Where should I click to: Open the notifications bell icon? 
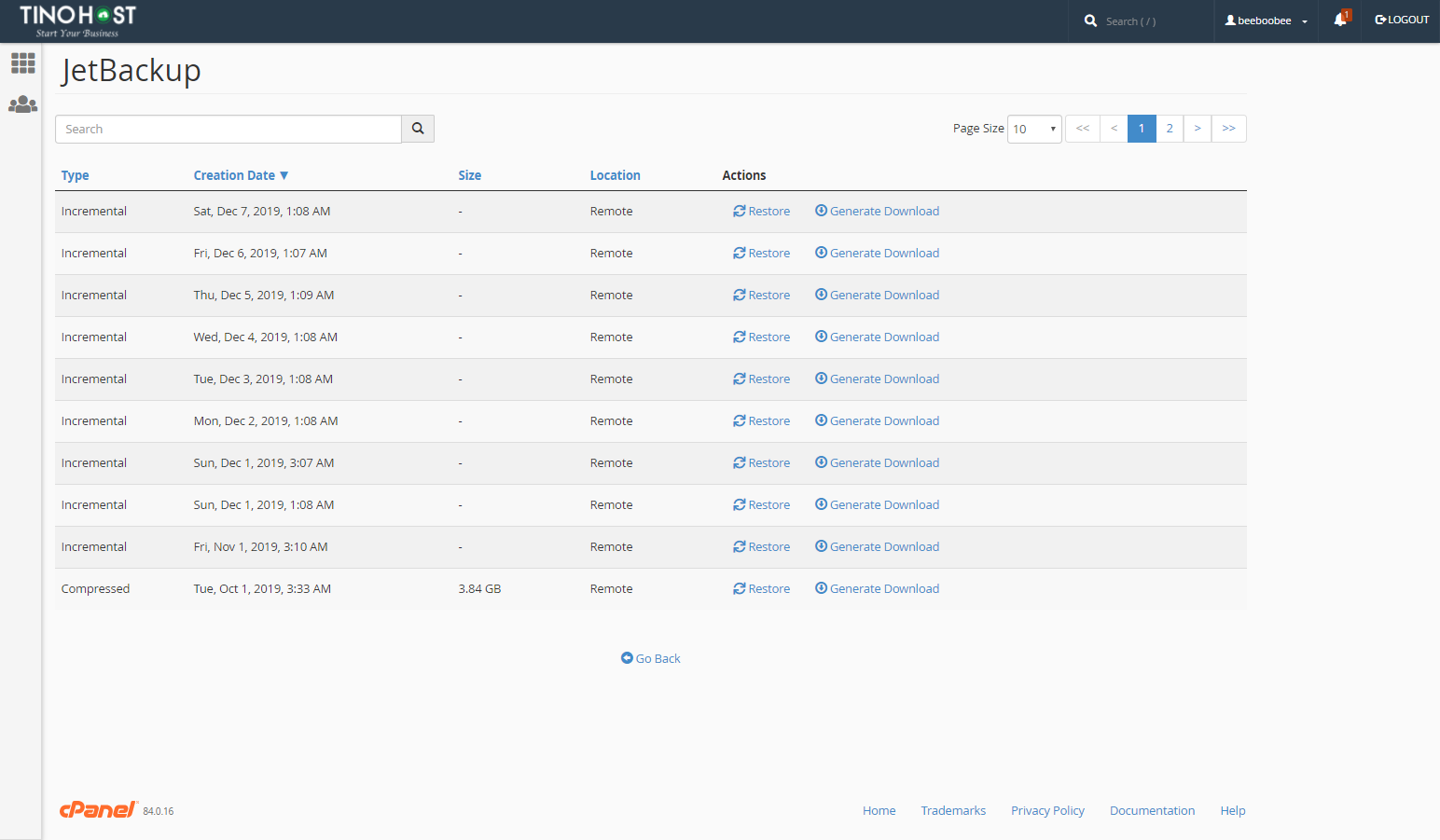pos(1341,20)
